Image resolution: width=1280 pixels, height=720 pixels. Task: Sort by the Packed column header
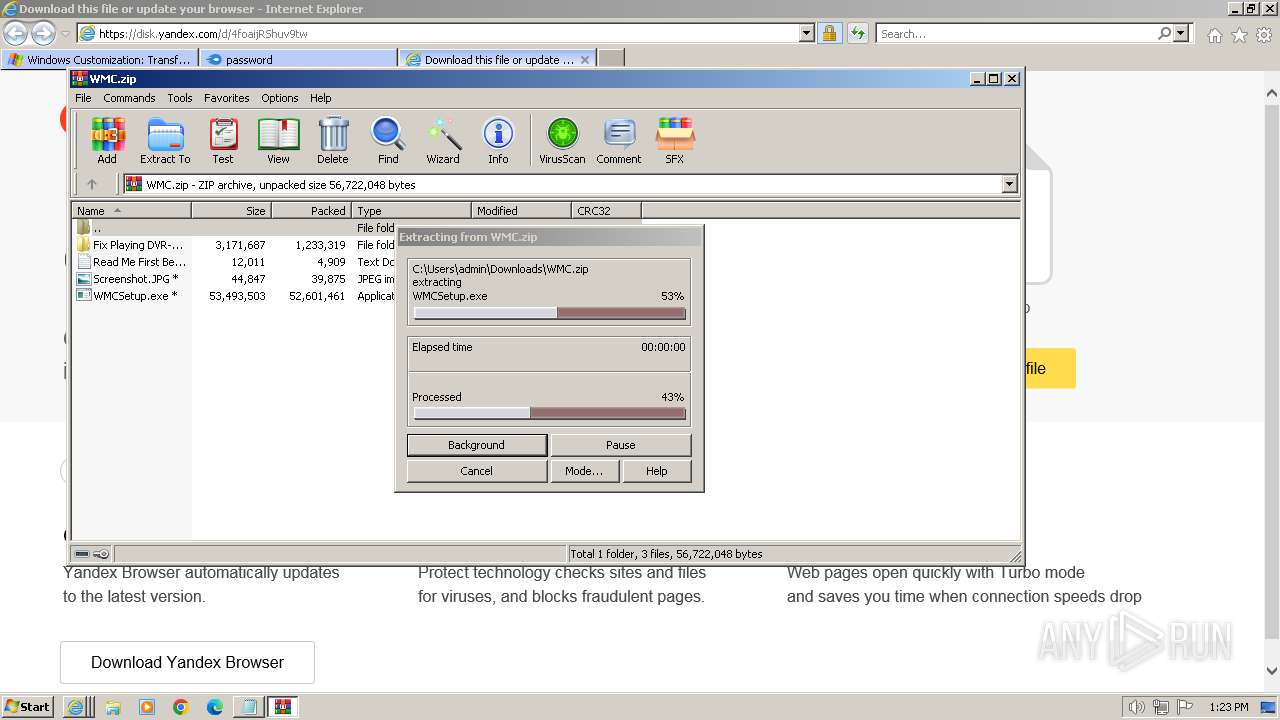(311, 211)
